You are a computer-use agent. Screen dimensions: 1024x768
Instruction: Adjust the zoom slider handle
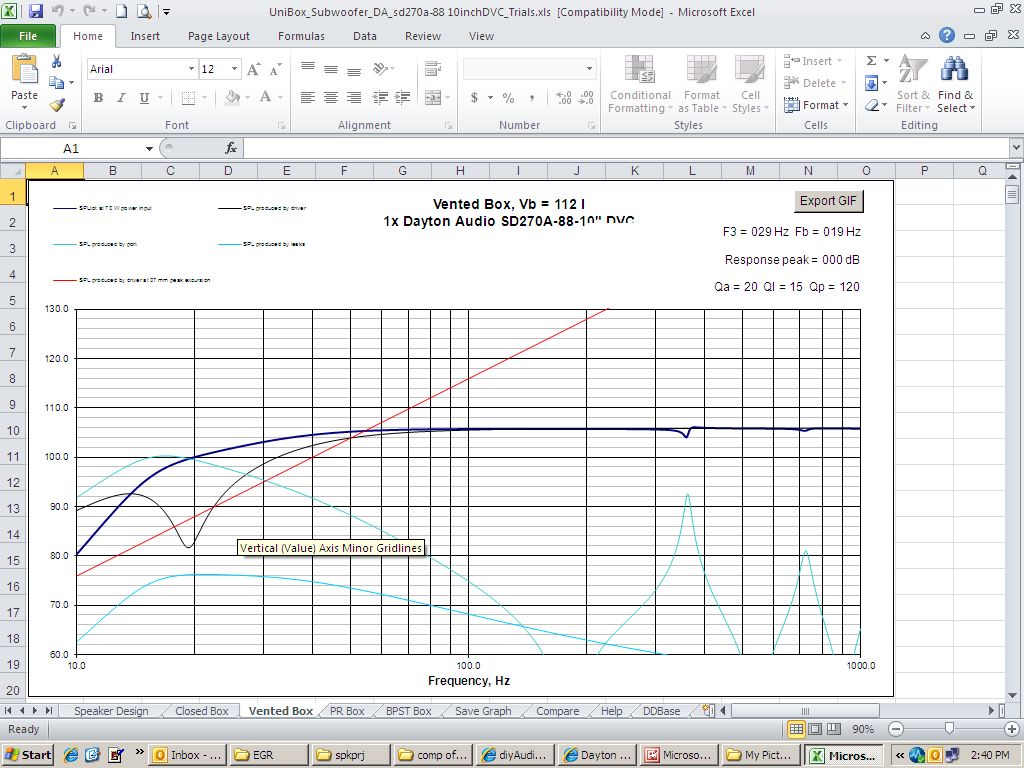pyautogui.click(x=950, y=728)
